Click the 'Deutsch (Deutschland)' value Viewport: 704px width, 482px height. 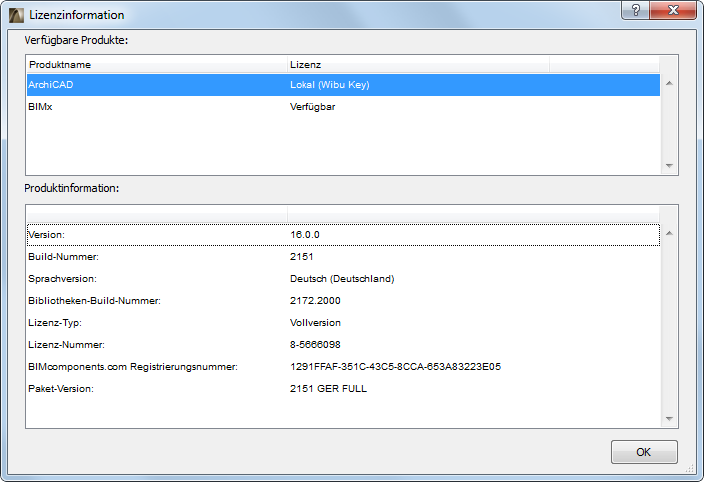(342, 279)
